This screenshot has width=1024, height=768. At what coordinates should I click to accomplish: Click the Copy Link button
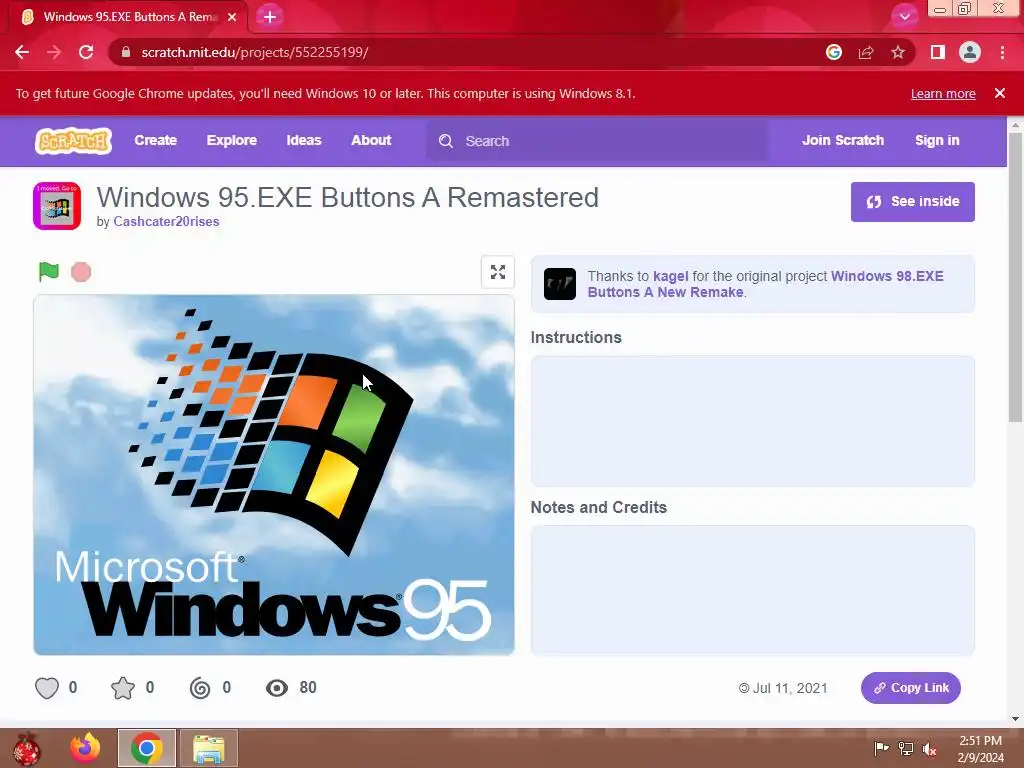click(910, 688)
